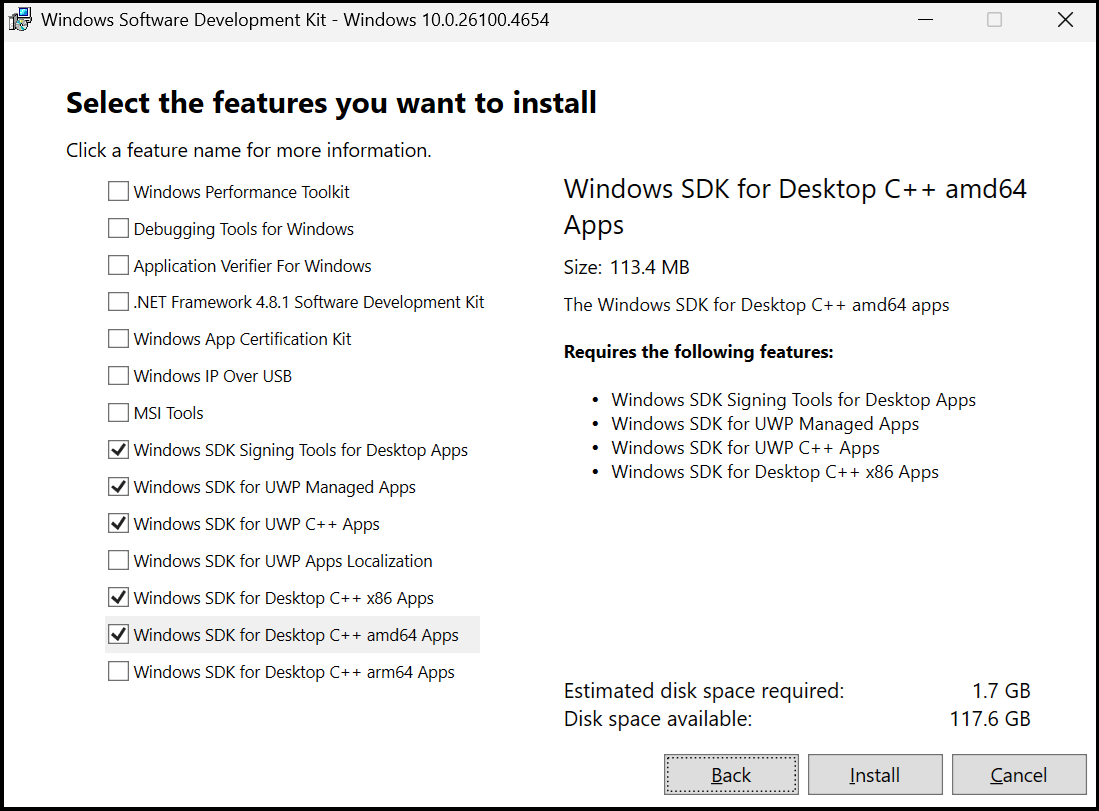Select Windows App Certification Kit checkbox
Image resolution: width=1099 pixels, height=811 pixels.
pos(118,339)
